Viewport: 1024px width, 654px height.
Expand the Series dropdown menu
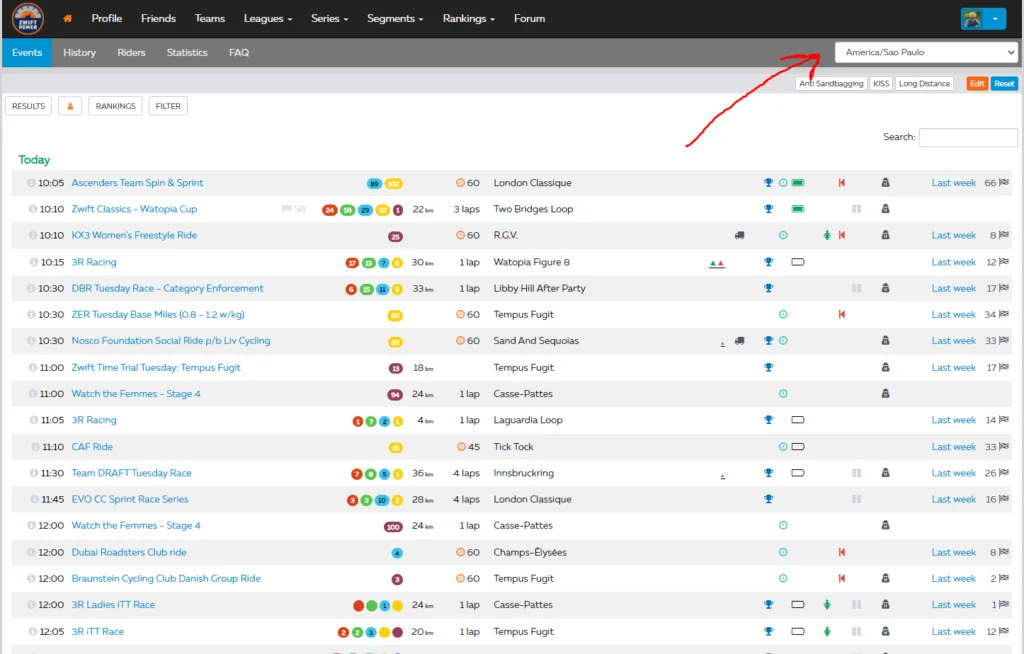tap(329, 18)
